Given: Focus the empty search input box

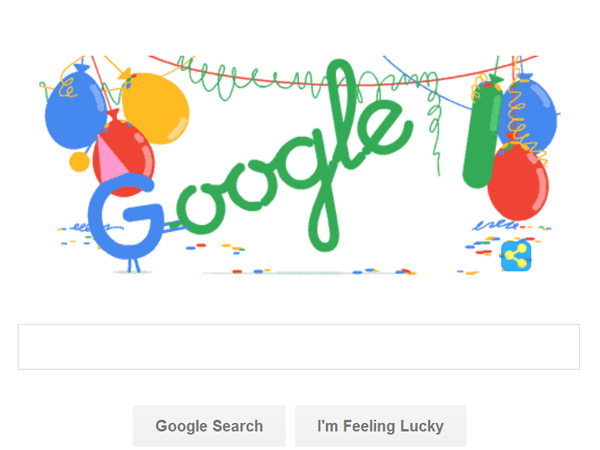Looking at the screenshot, I should point(299,347).
